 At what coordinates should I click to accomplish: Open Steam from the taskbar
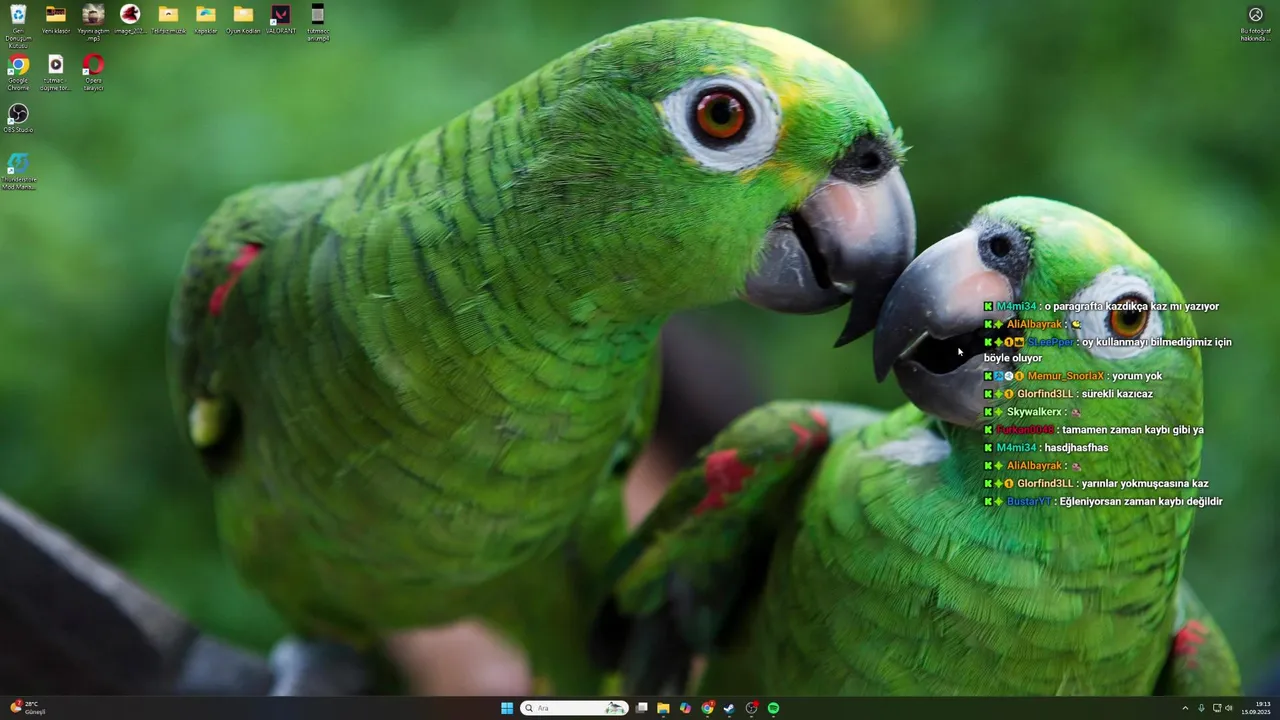click(729, 708)
